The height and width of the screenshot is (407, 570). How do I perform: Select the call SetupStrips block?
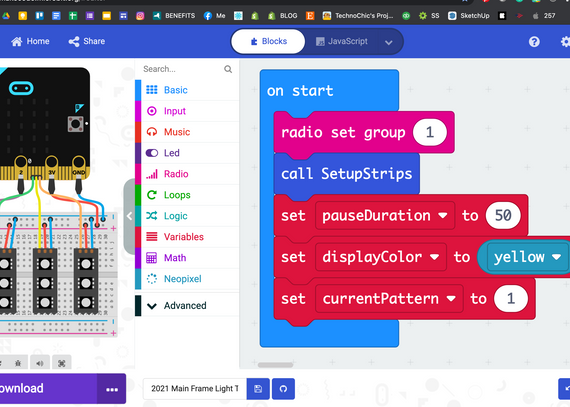346,174
